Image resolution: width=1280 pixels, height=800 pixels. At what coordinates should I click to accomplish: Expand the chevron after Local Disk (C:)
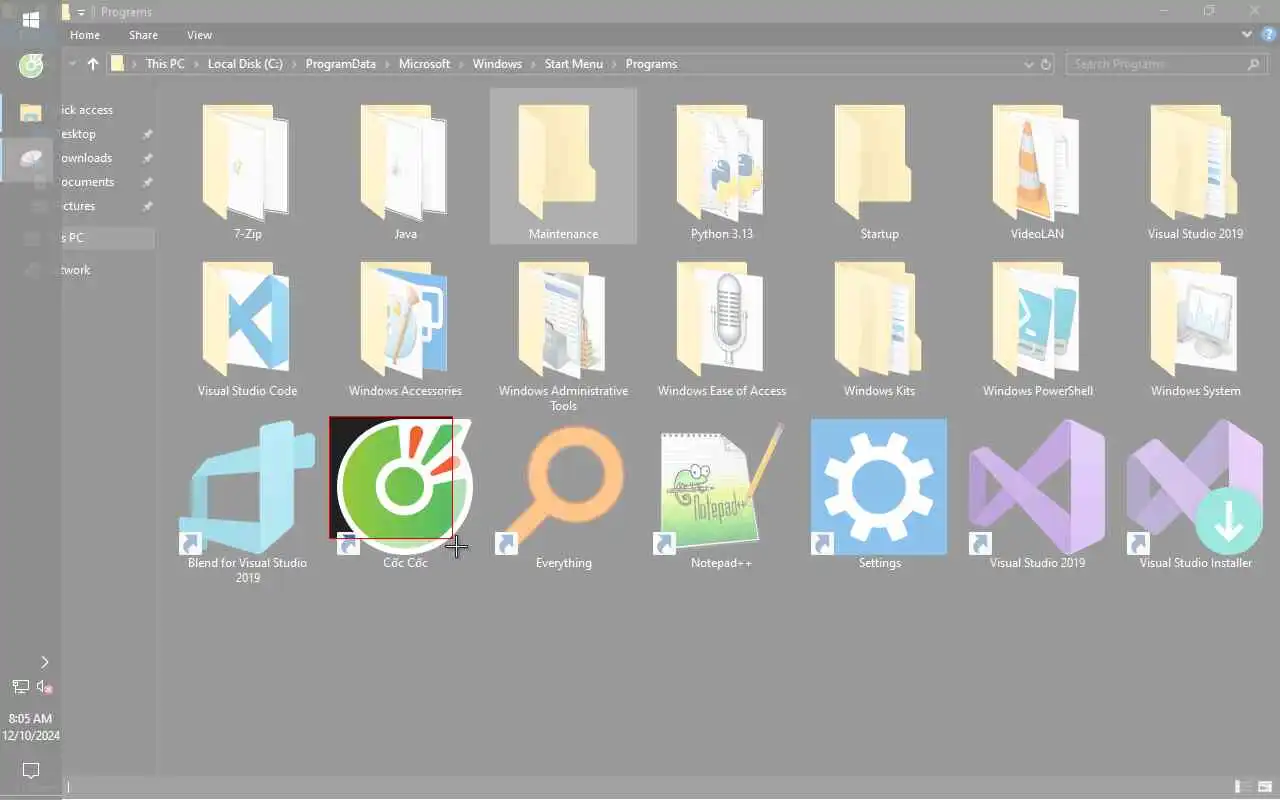pos(294,64)
